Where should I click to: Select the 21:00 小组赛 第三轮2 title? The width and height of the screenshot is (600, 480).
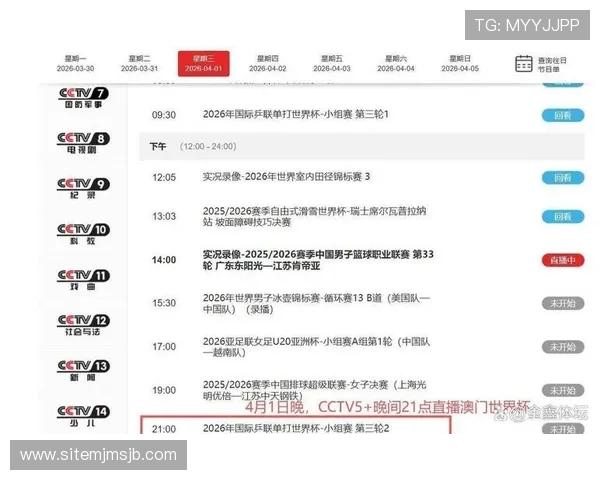click(x=296, y=428)
